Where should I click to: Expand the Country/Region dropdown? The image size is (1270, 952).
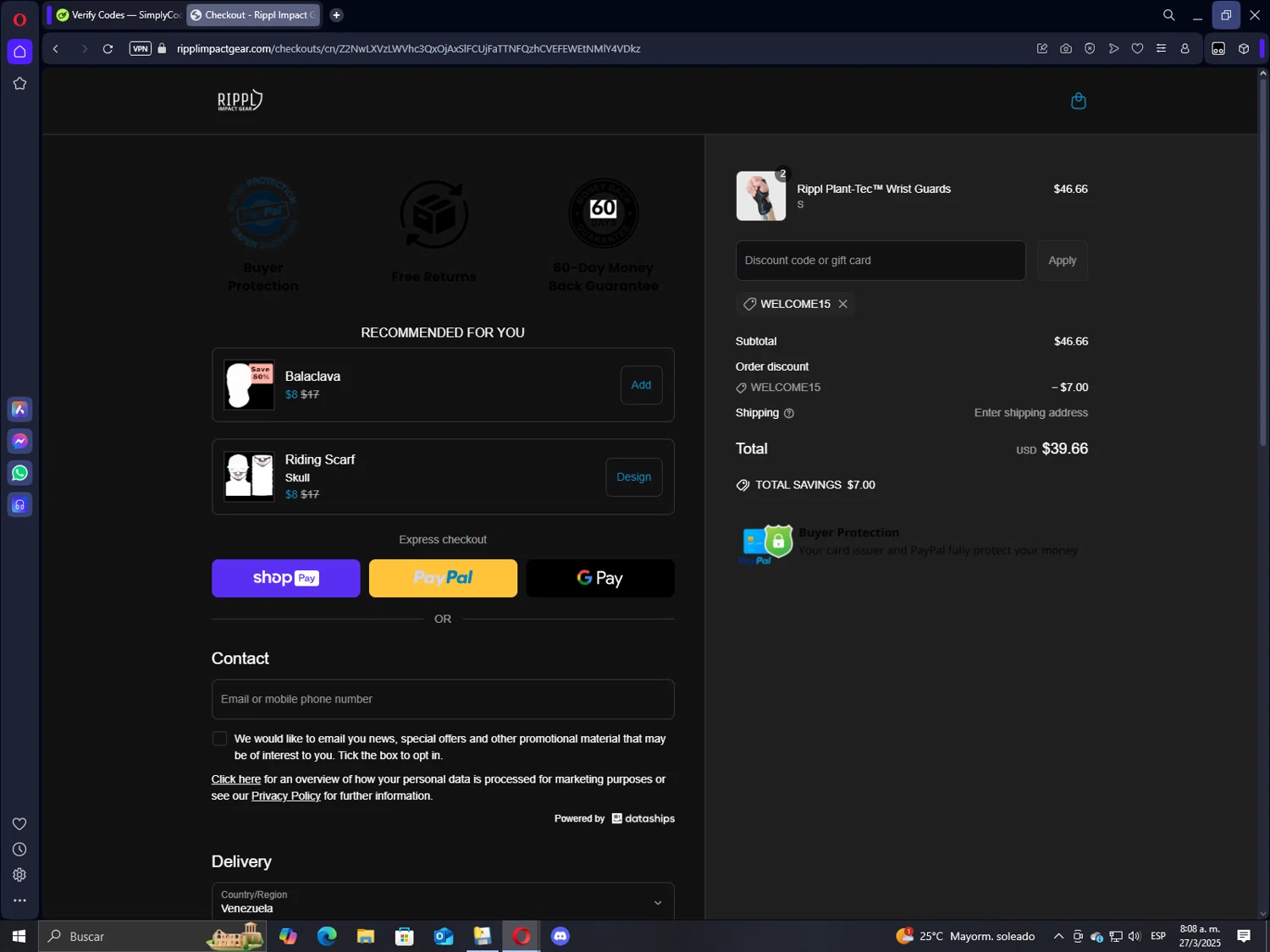pyautogui.click(x=443, y=902)
